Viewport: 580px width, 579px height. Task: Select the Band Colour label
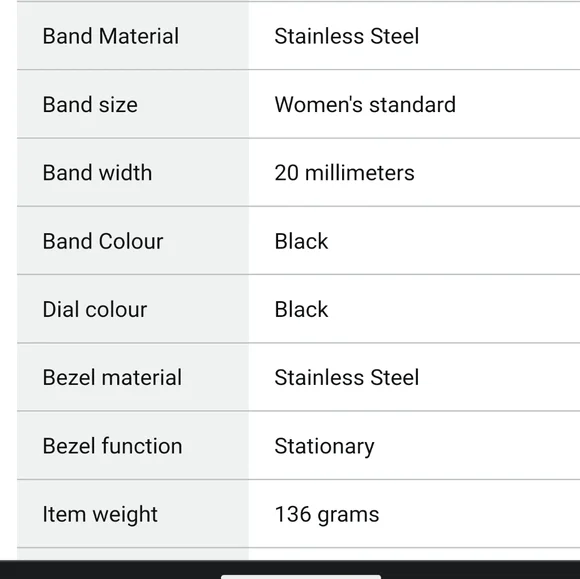[x=103, y=241]
